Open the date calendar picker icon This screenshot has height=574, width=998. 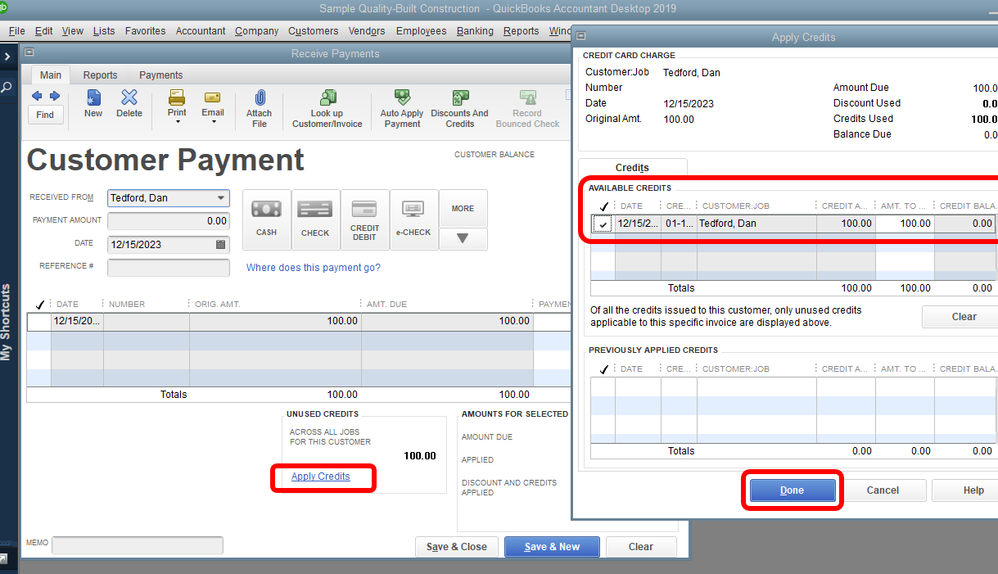(221, 244)
